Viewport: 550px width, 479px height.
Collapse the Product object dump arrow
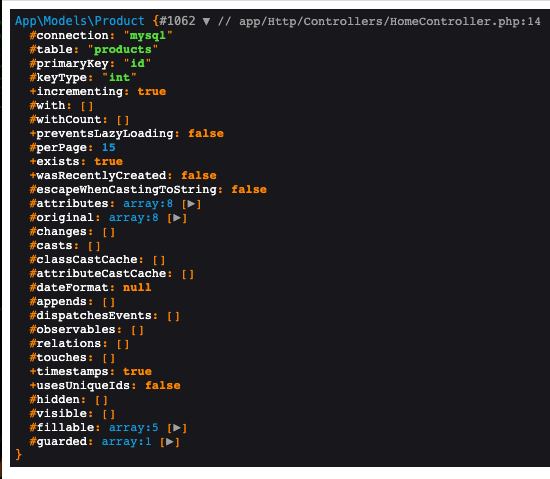(206, 22)
